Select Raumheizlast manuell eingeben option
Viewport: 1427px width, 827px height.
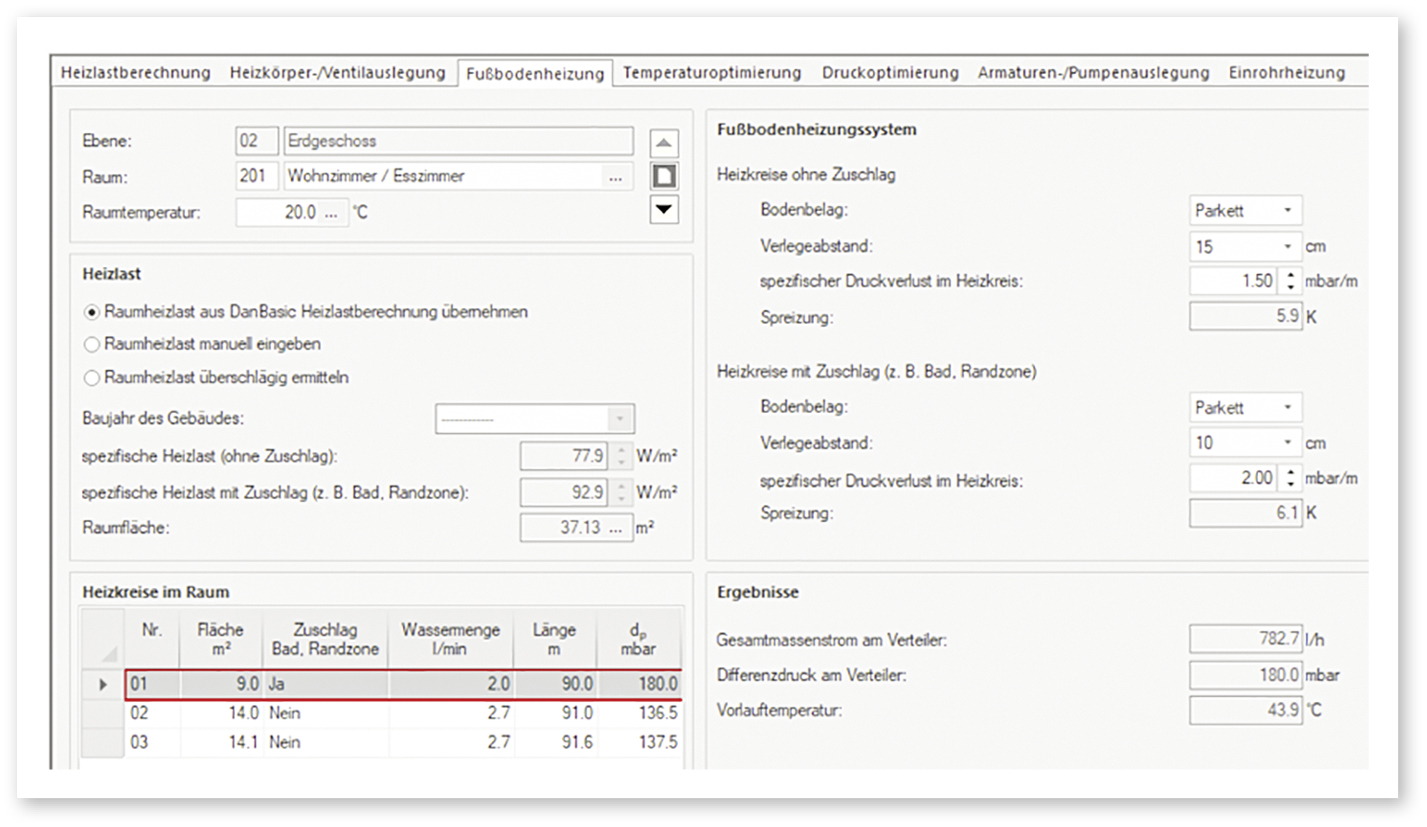point(93,345)
